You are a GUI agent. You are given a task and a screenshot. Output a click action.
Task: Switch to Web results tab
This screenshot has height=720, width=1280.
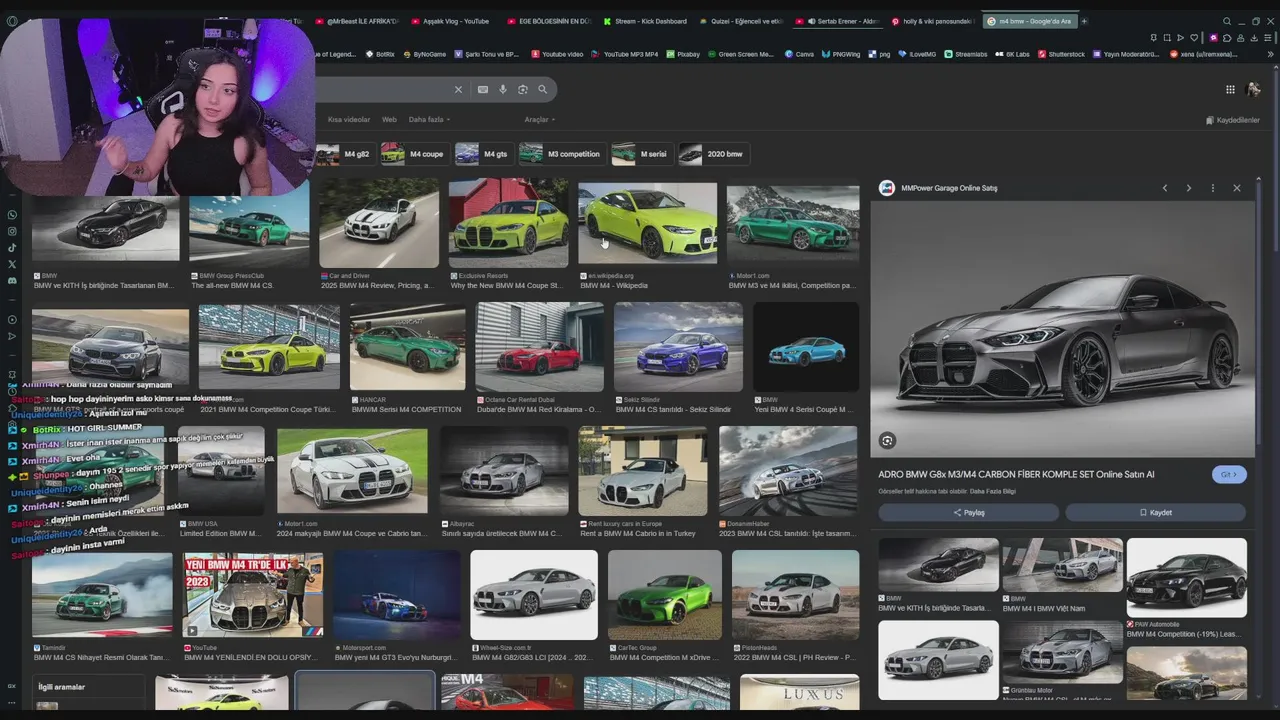pyautogui.click(x=389, y=119)
